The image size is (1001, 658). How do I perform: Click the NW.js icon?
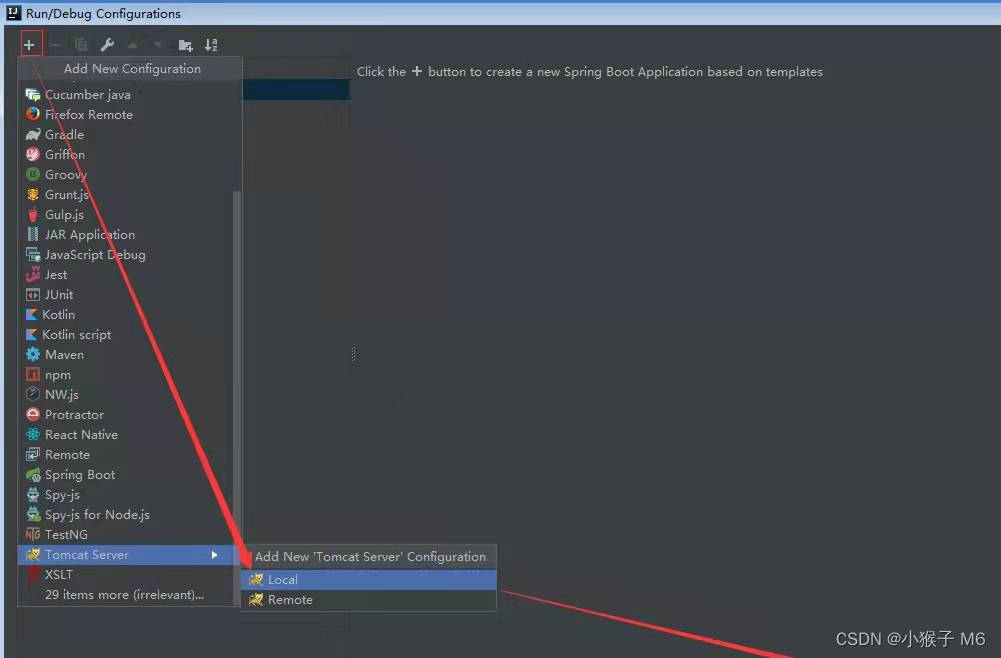tap(33, 394)
